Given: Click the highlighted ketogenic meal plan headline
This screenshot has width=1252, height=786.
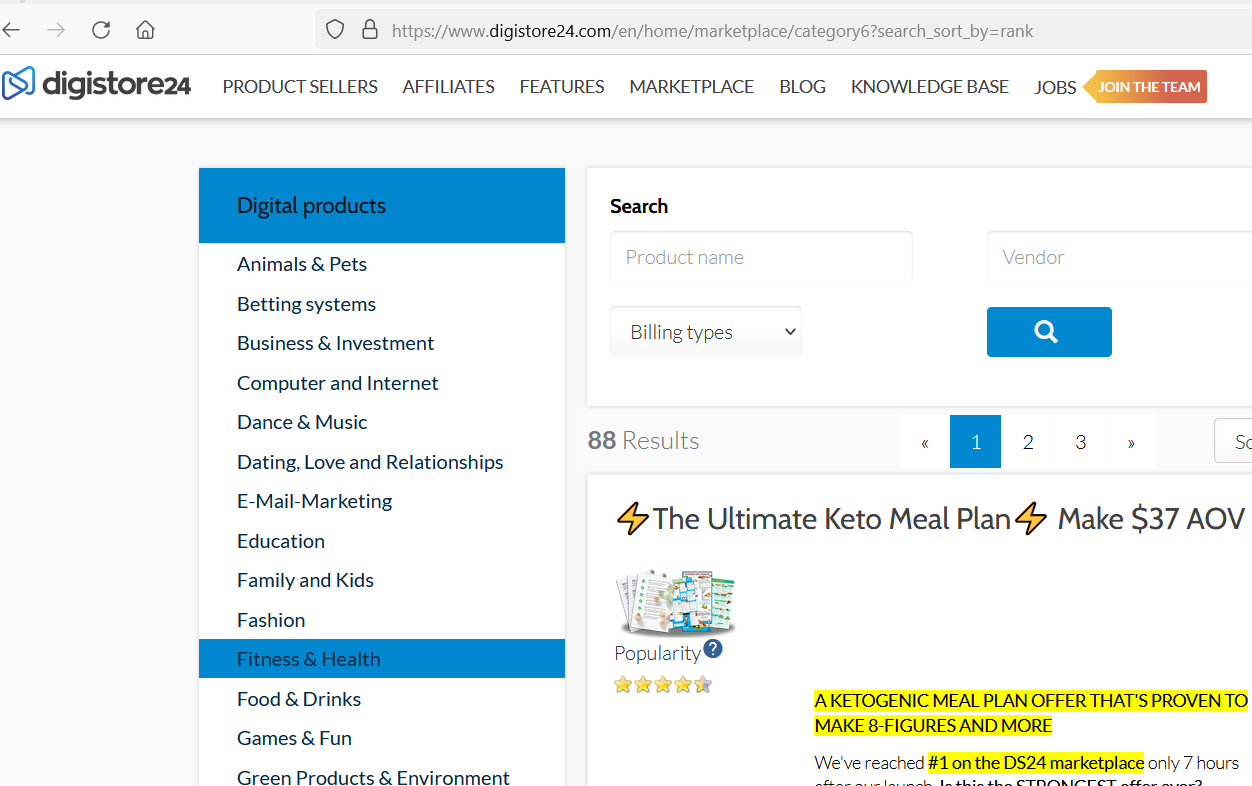Looking at the screenshot, I should [1031, 713].
